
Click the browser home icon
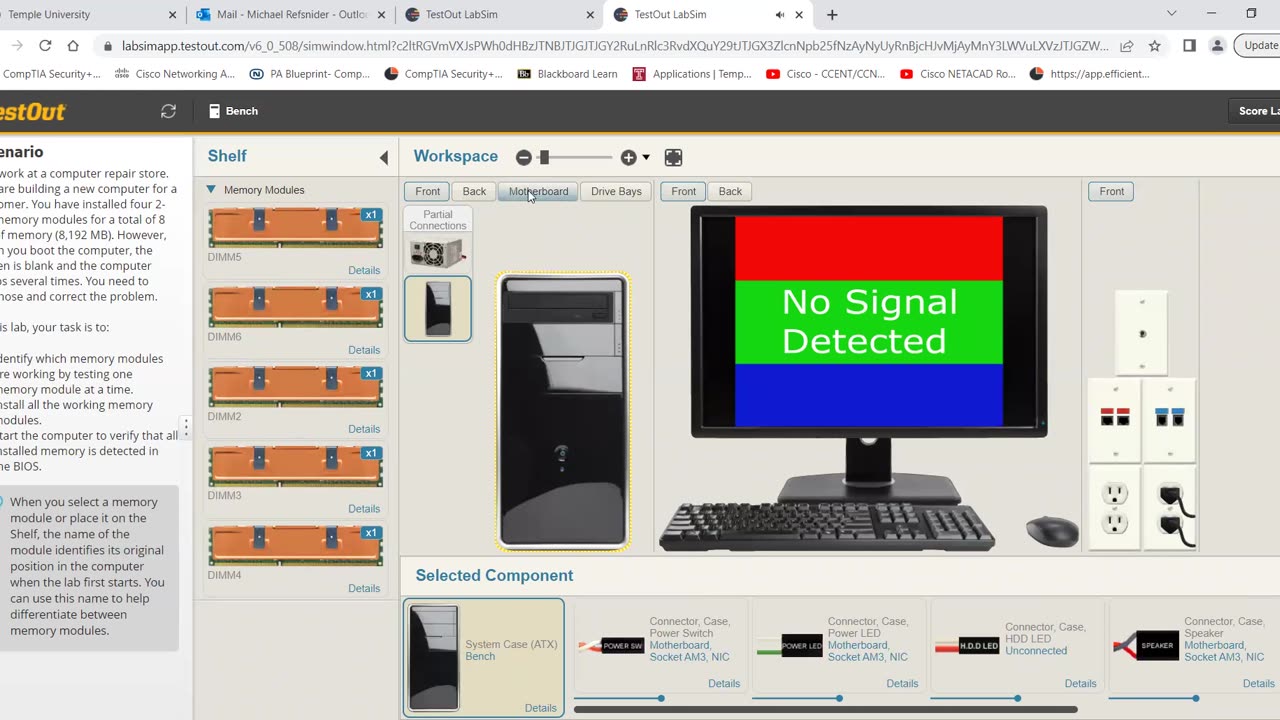click(x=73, y=46)
